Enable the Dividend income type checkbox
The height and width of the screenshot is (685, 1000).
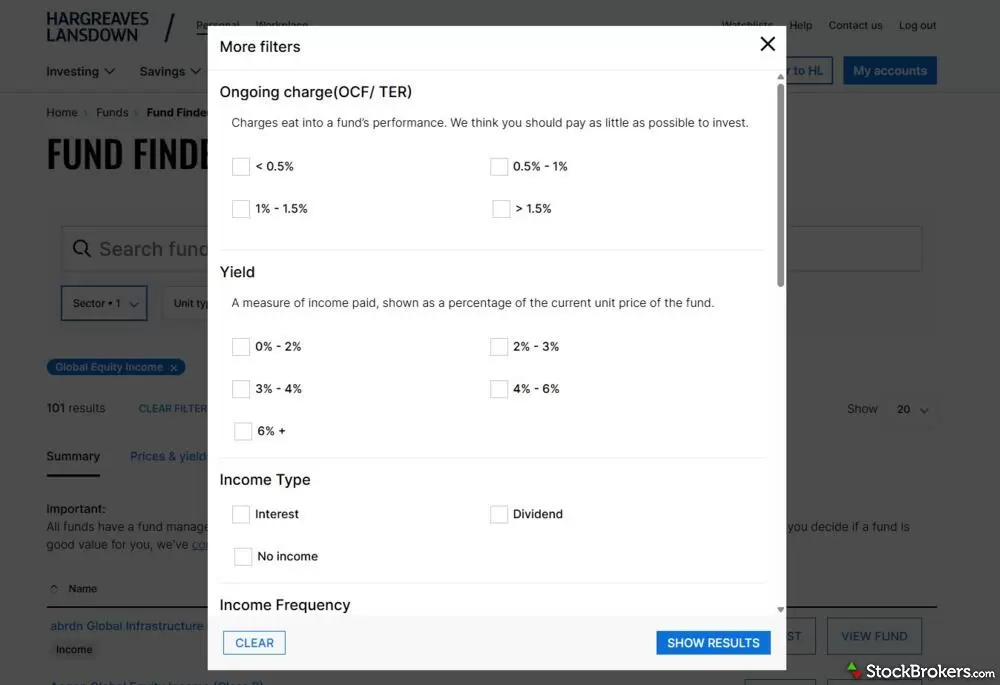pos(499,514)
